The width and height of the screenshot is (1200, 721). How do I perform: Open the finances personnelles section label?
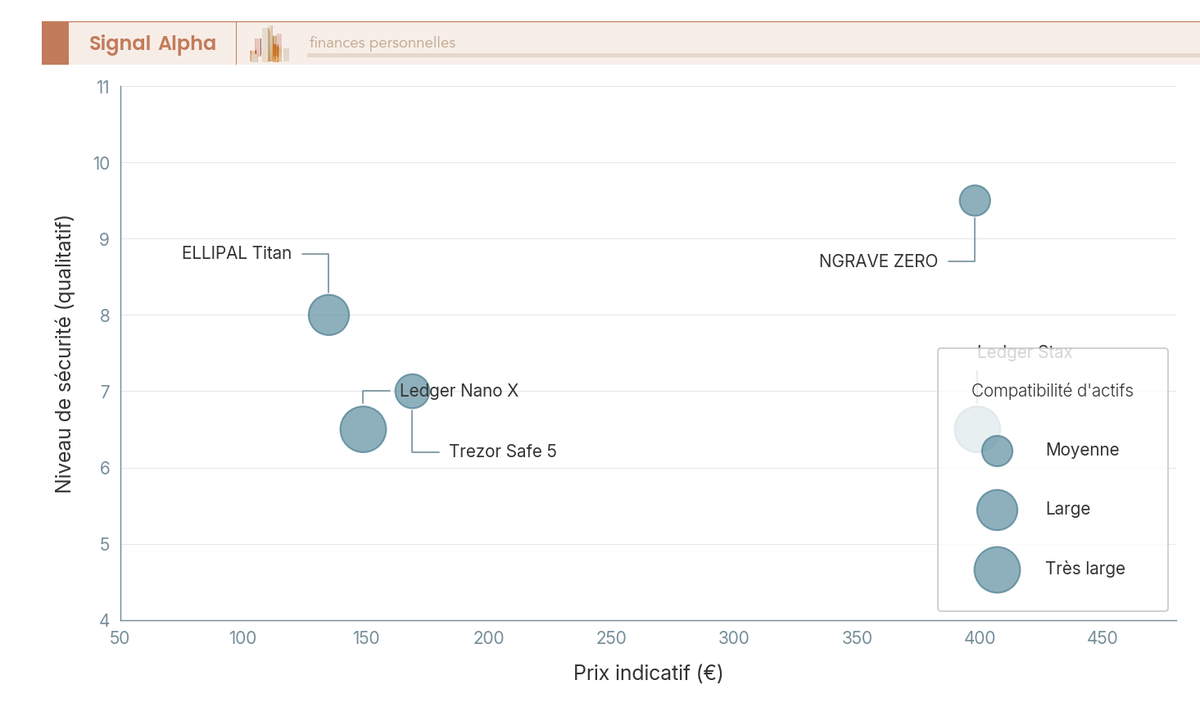pyautogui.click(x=382, y=43)
